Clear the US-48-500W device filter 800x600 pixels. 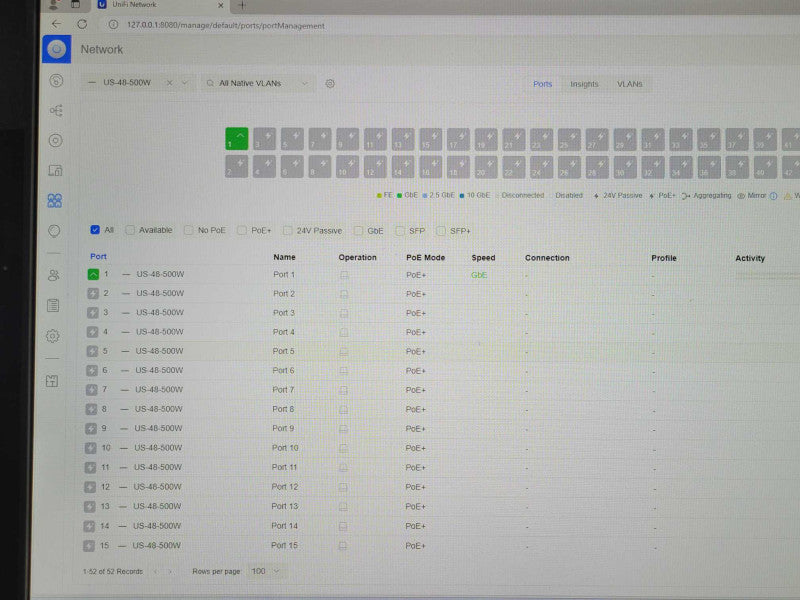[x=169, y=83]
